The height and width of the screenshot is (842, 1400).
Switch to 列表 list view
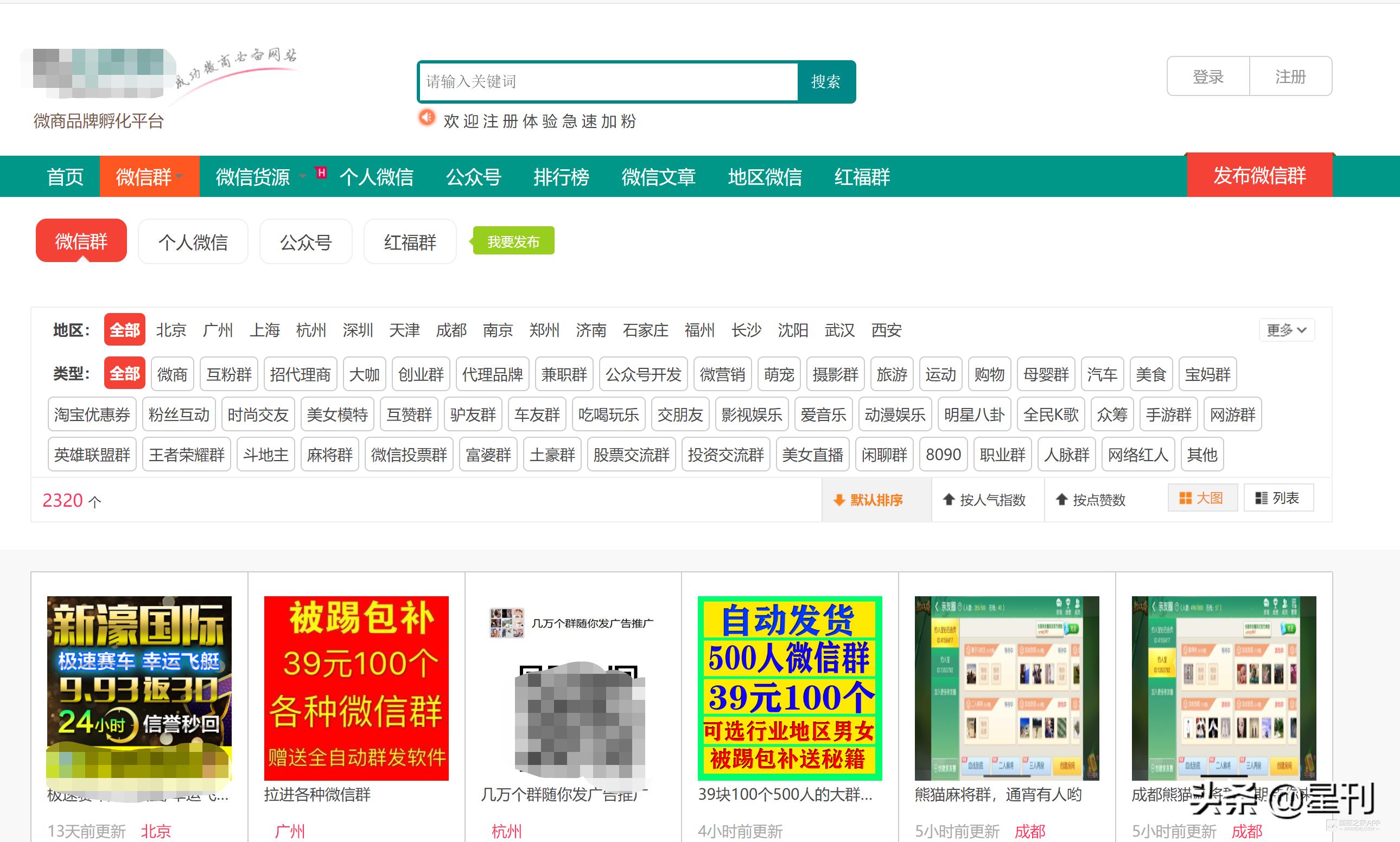tap(1278, 497)
